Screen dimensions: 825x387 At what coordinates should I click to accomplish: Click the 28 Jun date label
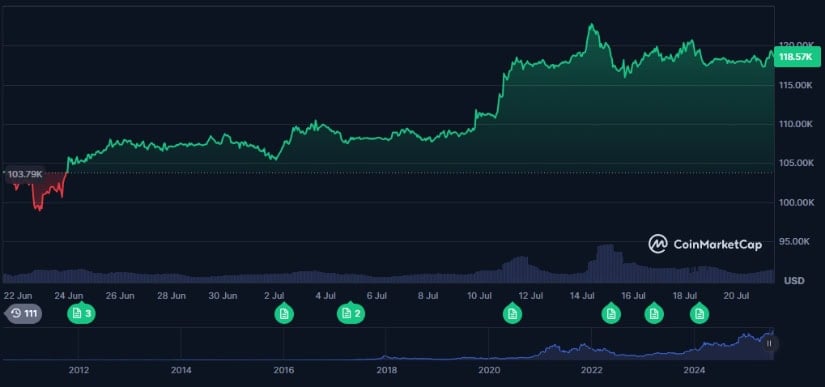[x=172, y=296]
